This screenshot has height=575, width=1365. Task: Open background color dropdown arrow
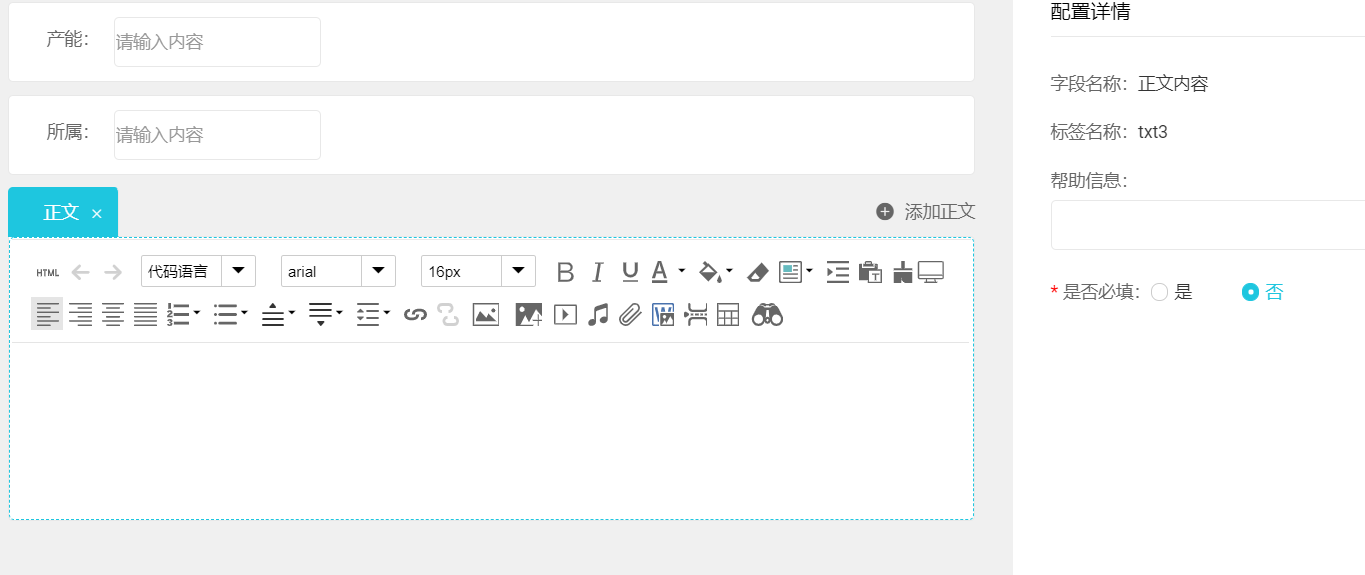coord(729,271)
